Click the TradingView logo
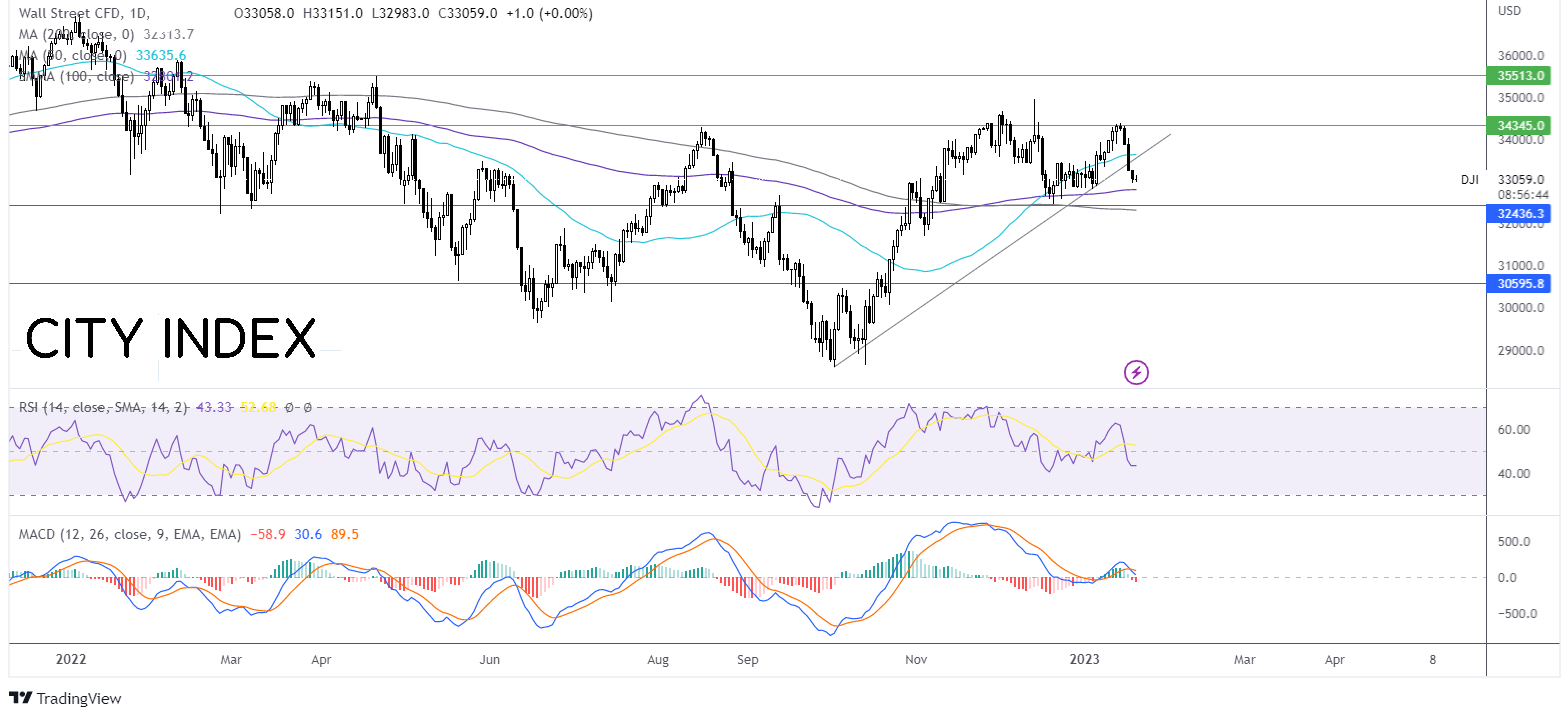The width and height of the screenshot is (1562, 718). (65, 699)
